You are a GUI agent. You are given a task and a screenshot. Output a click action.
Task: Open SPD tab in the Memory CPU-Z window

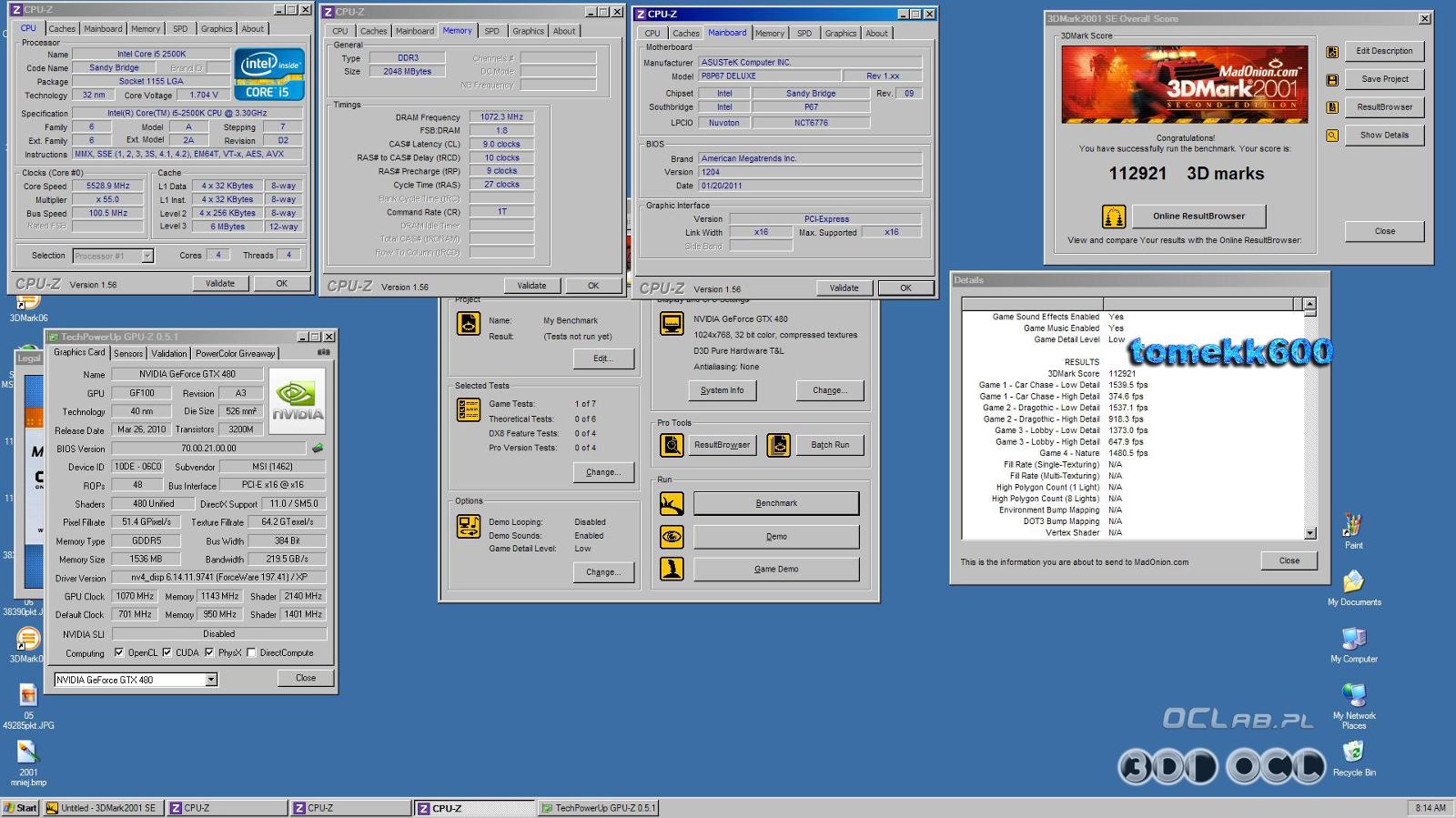tap(491, 31)
